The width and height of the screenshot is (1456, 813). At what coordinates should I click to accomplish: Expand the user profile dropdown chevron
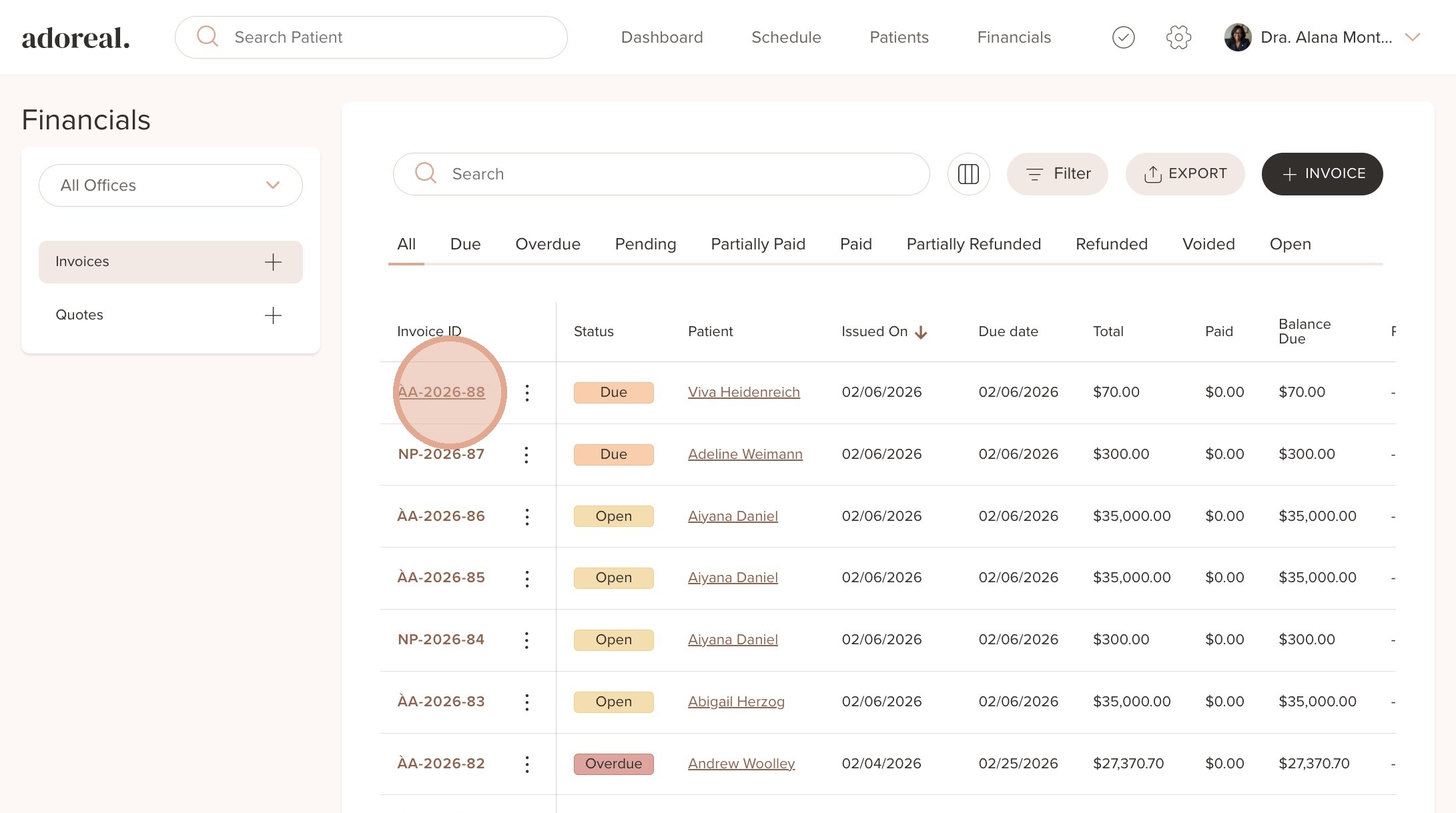(x=1412, y=37)
